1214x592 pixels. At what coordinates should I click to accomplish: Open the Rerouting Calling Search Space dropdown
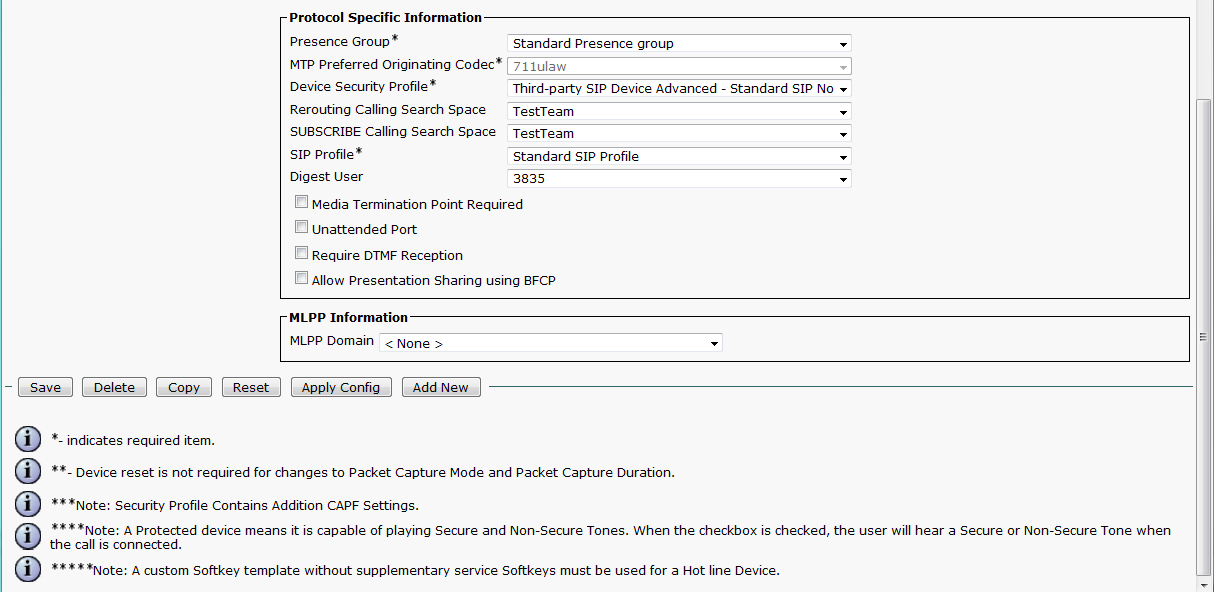point(679,112)
